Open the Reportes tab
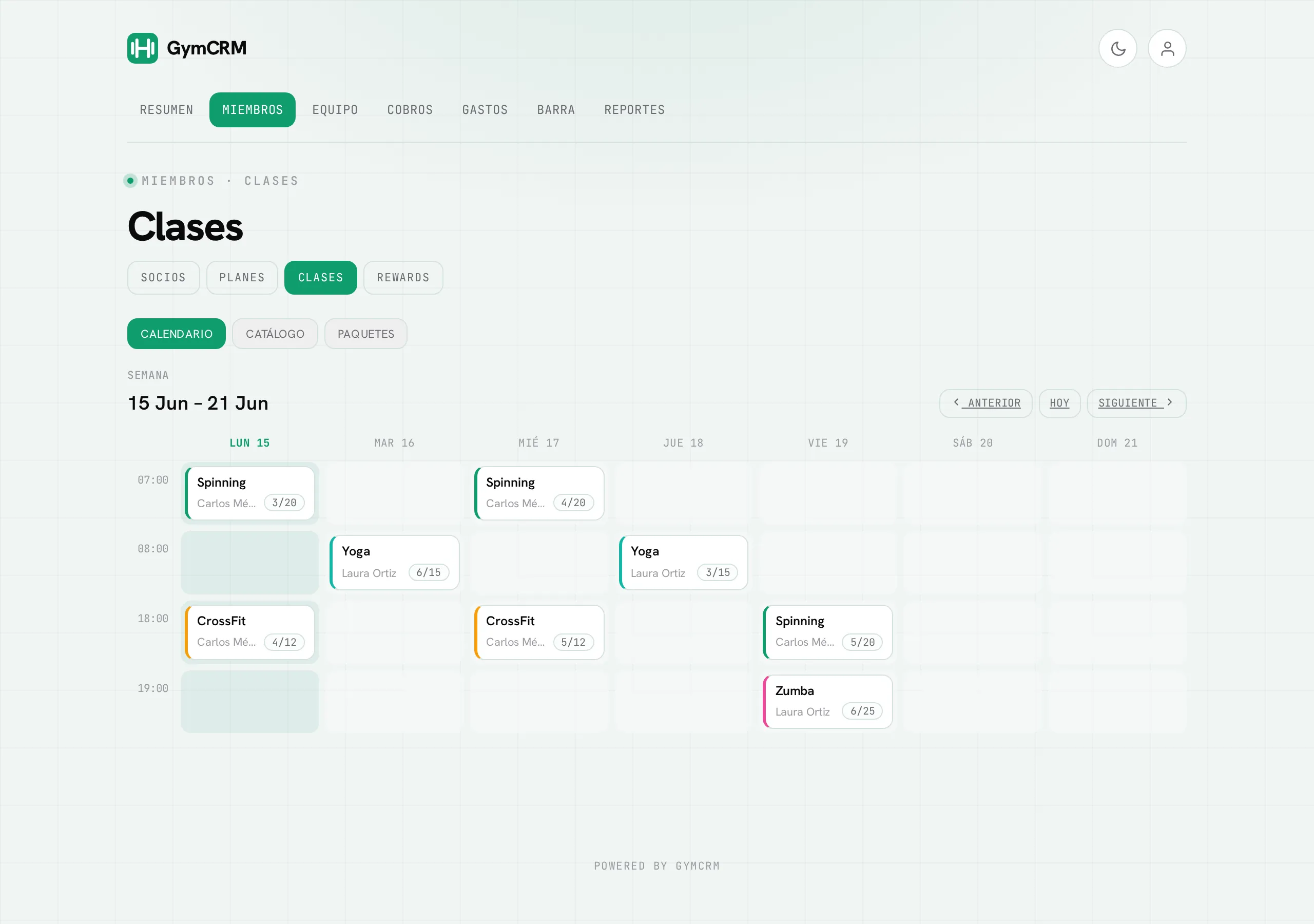Viewport: 1314px width, 924px height. tap(634, 110)
